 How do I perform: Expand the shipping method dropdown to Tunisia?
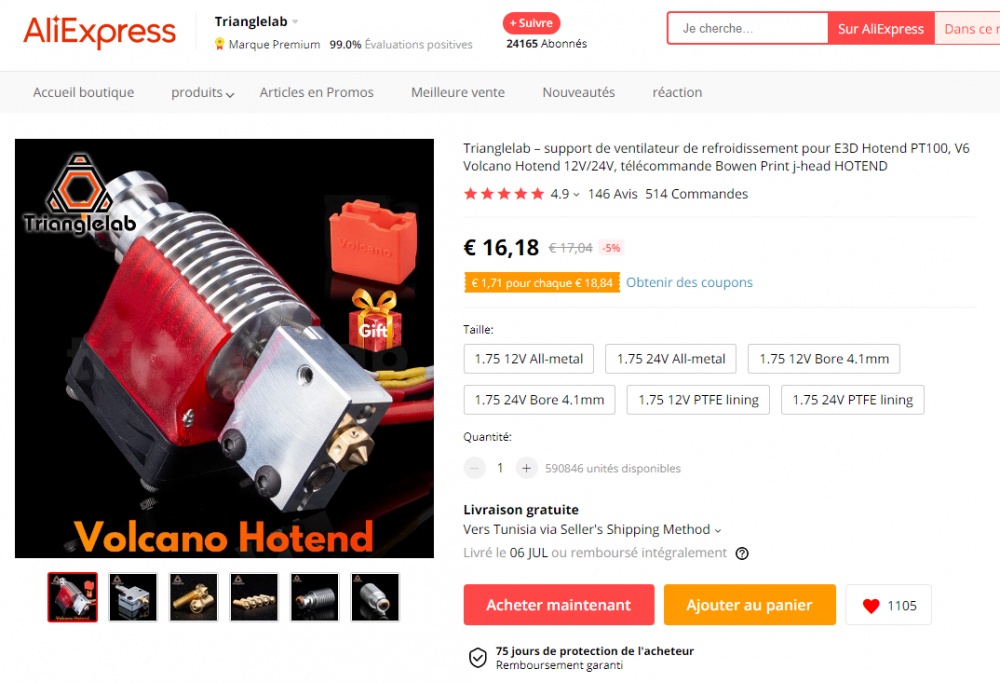click(x=718, y=530)
